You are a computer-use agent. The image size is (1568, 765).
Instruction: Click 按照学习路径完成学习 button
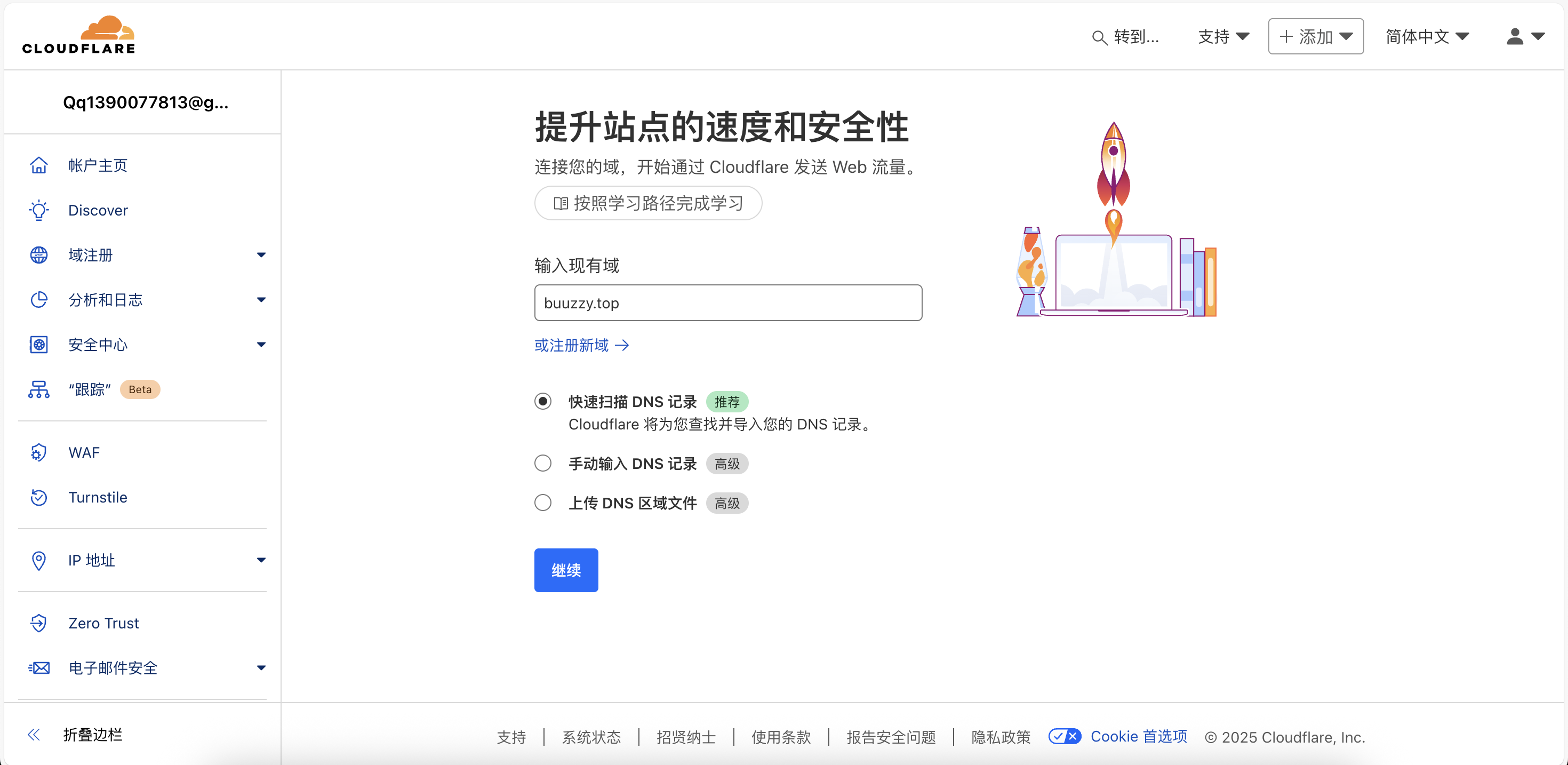[x=648, y=203]
